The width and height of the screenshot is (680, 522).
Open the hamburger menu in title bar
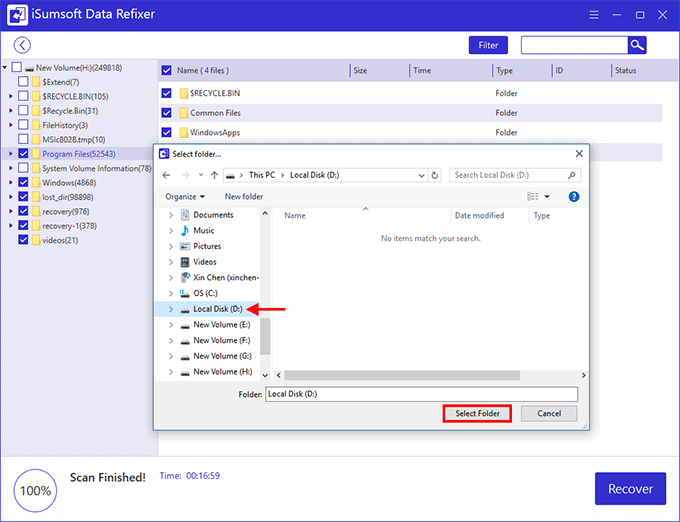point(594,15)
